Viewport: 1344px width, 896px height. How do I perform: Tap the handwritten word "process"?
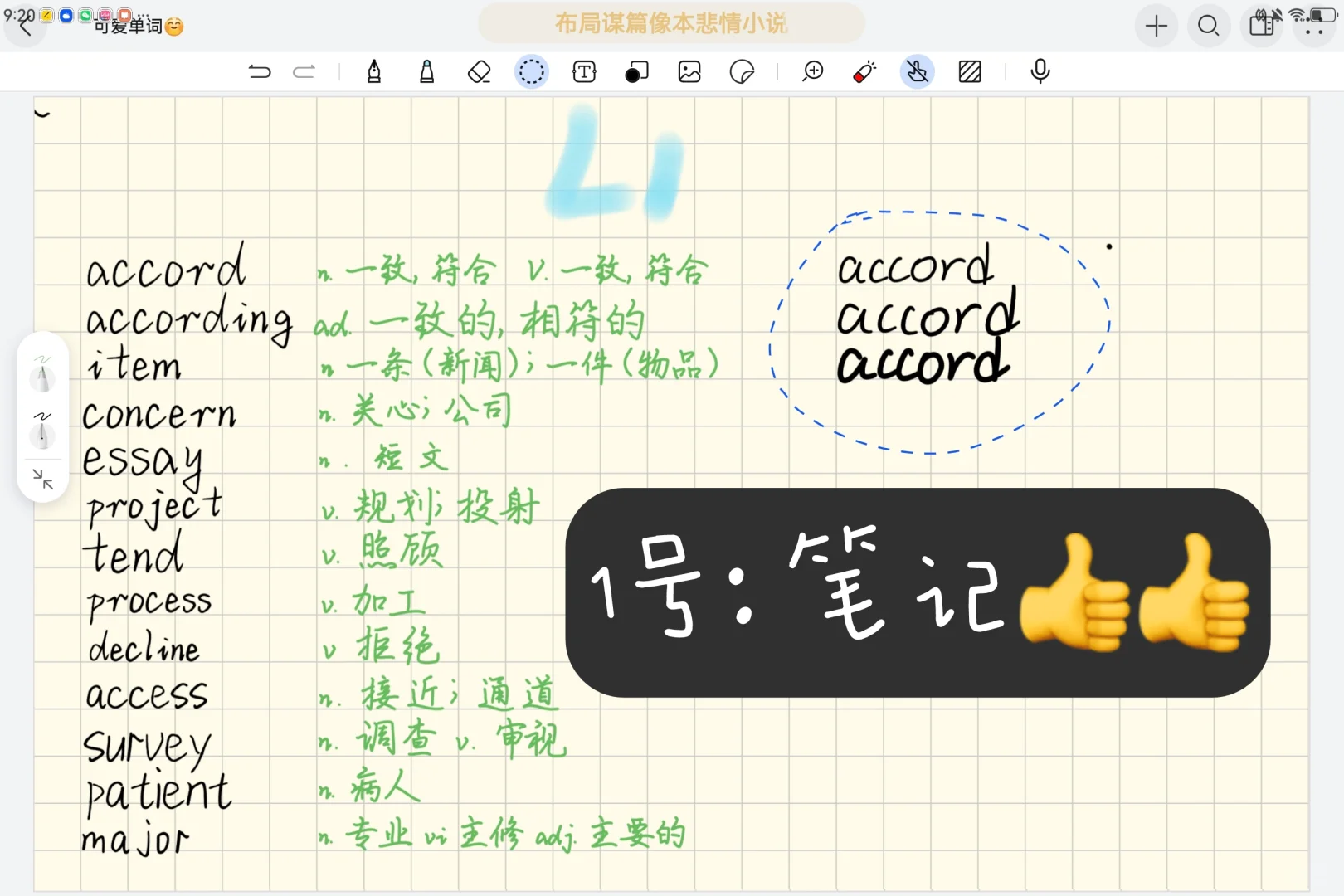tap(149, 604)
